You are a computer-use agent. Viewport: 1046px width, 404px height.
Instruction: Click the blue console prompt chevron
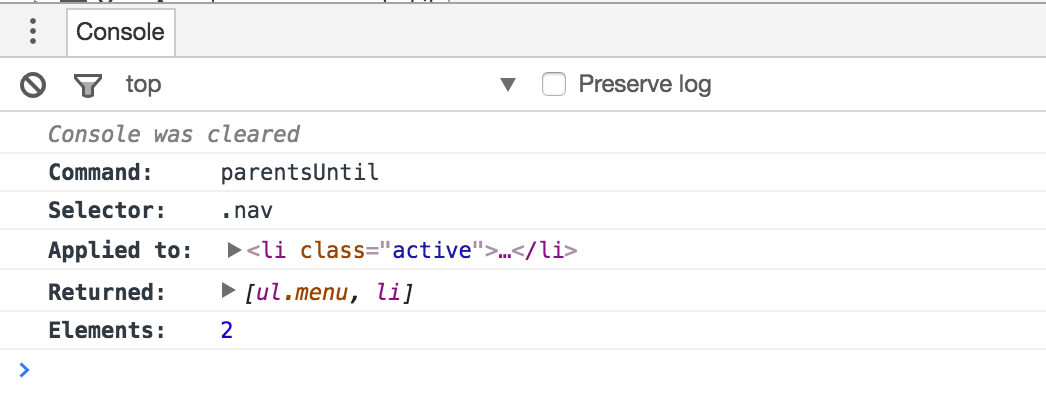(x=25, y=371)
